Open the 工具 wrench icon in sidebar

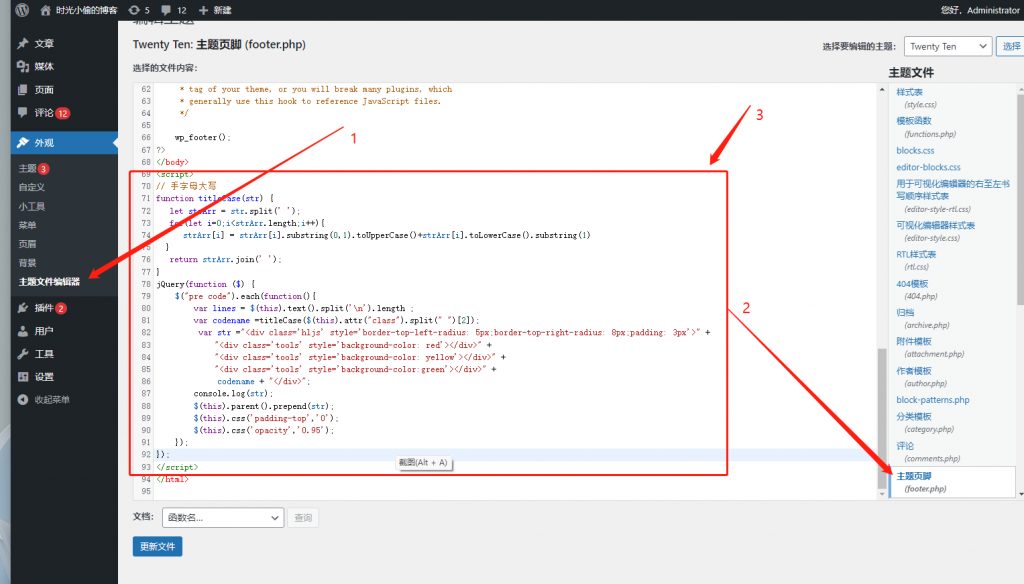[x=23, y=353]
